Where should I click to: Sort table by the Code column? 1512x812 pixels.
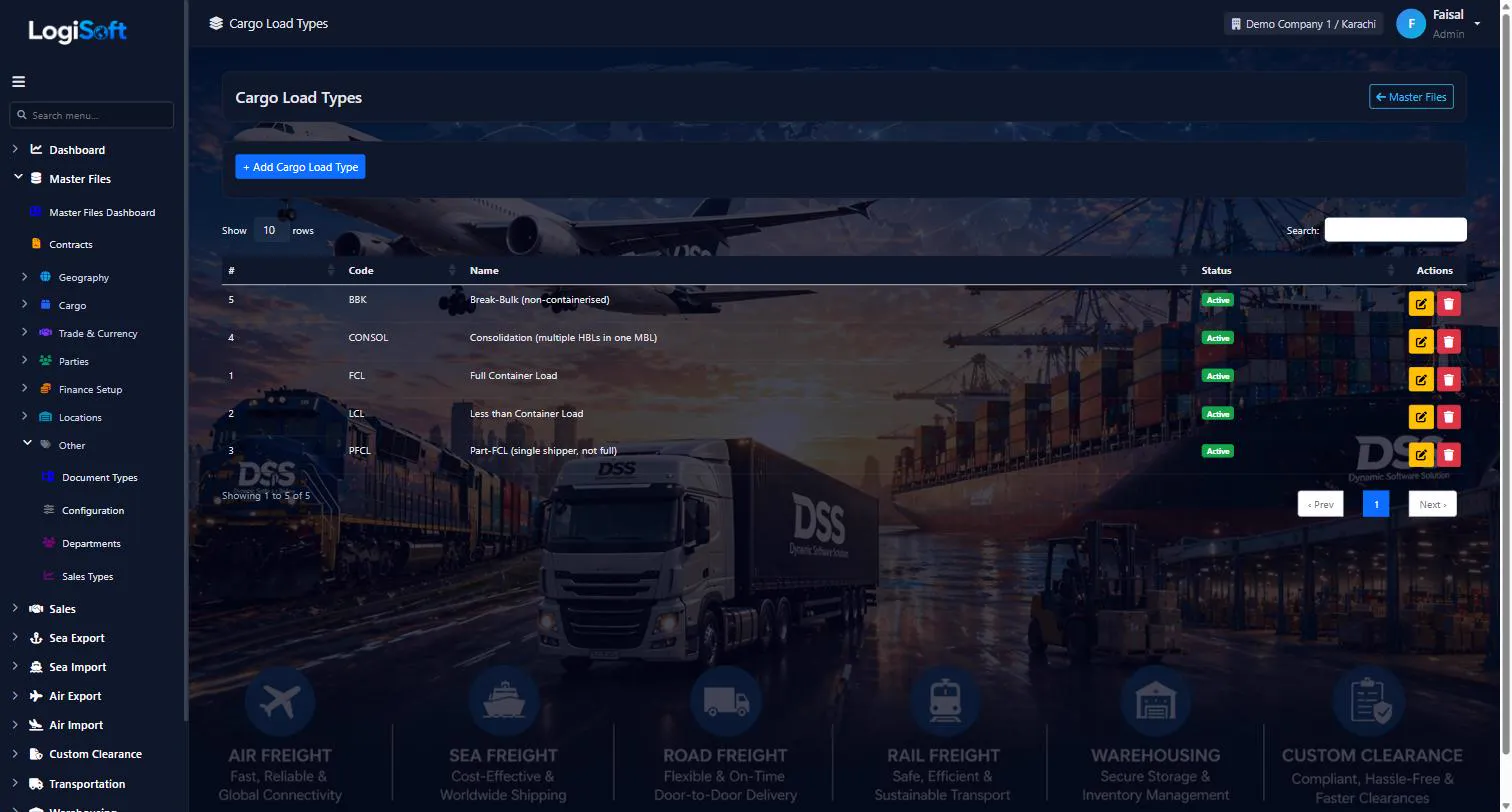click(401, 271)
